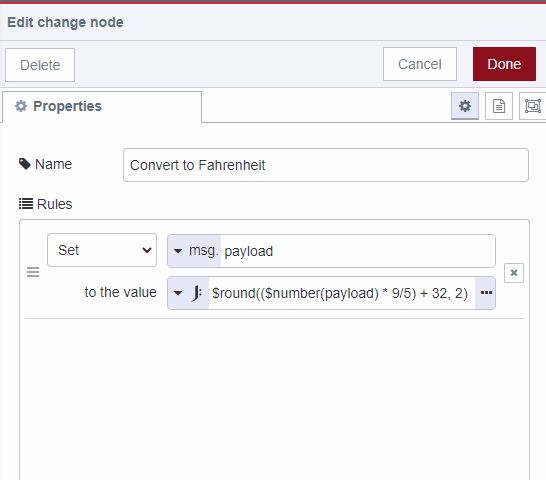Click the empty rules list area
Screen dimensions: 546x480
click(x=274, y=399)
